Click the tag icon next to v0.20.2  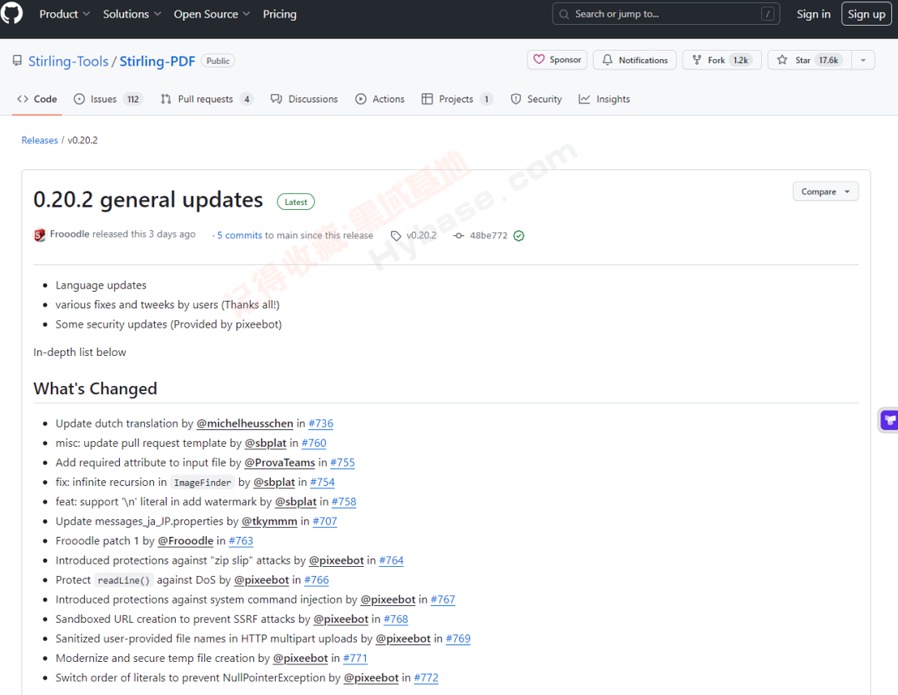[x=396, y=235]
